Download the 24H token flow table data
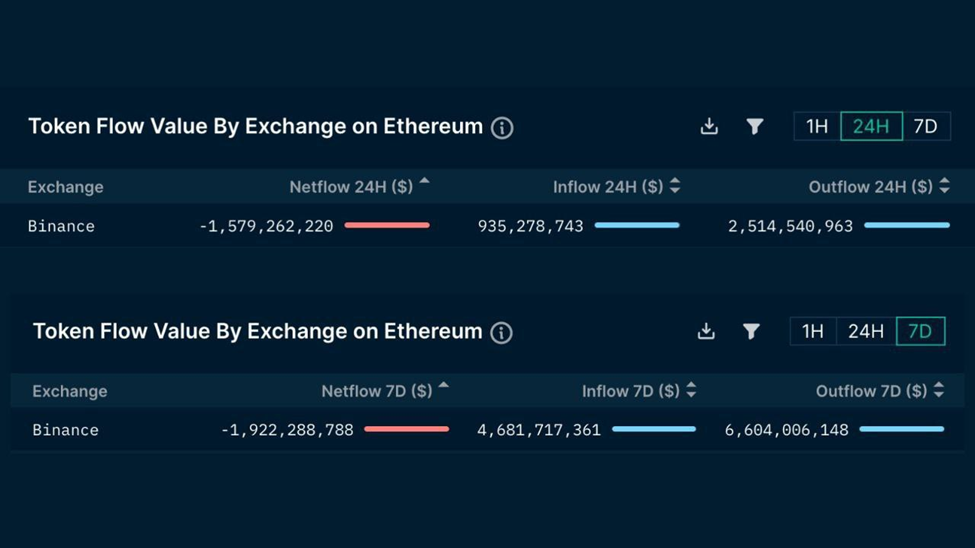This screenshot has height=548, width=975. click(x=709, y=126)
